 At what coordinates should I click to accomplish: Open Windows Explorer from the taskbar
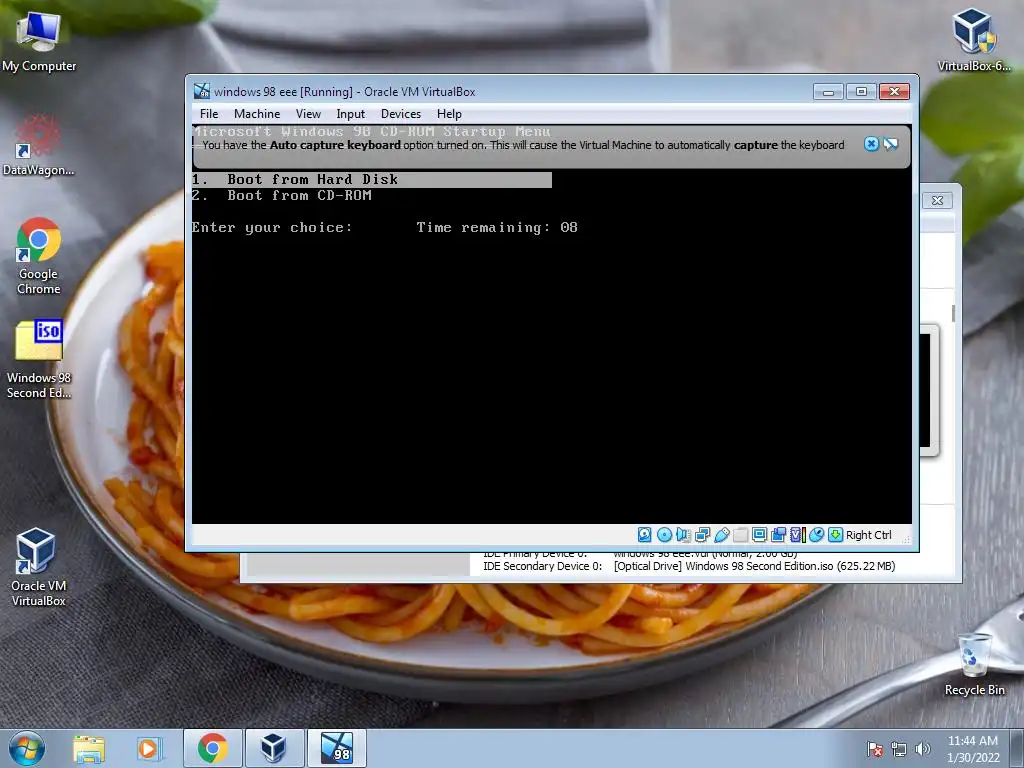[x=89, y=749]
